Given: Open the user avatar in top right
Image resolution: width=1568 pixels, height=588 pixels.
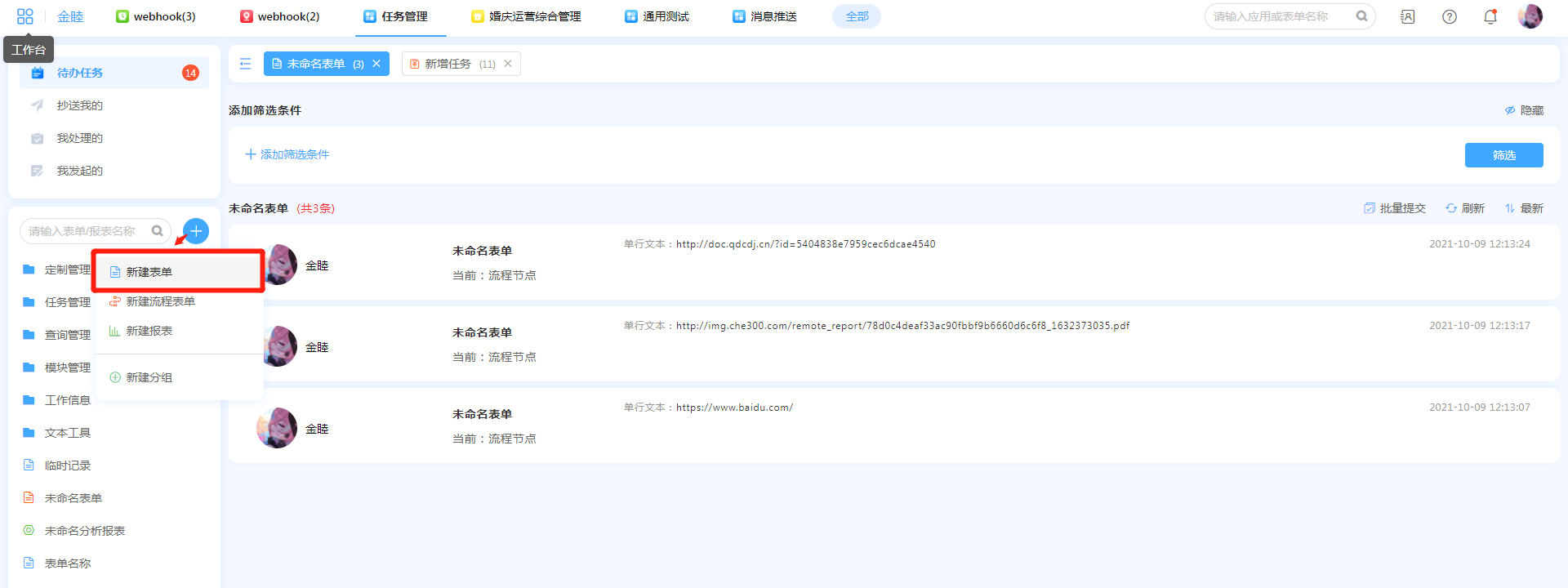Looking at the screenshot, I should coord(1530,16).
